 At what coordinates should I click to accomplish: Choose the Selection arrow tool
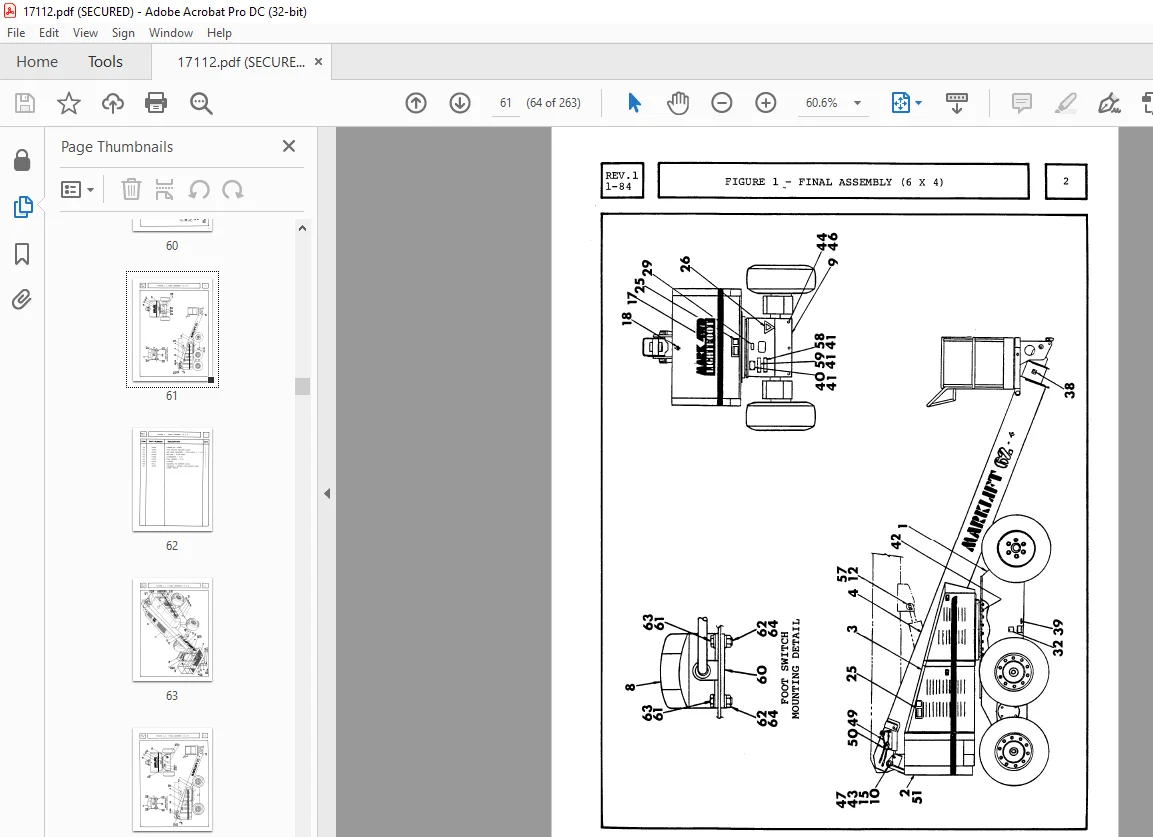[635, 103]
